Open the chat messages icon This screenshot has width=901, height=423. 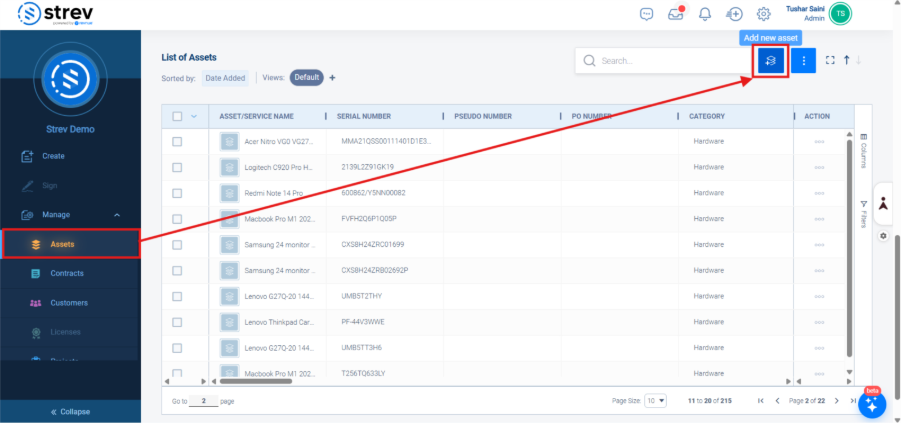[x=647, y=14]
